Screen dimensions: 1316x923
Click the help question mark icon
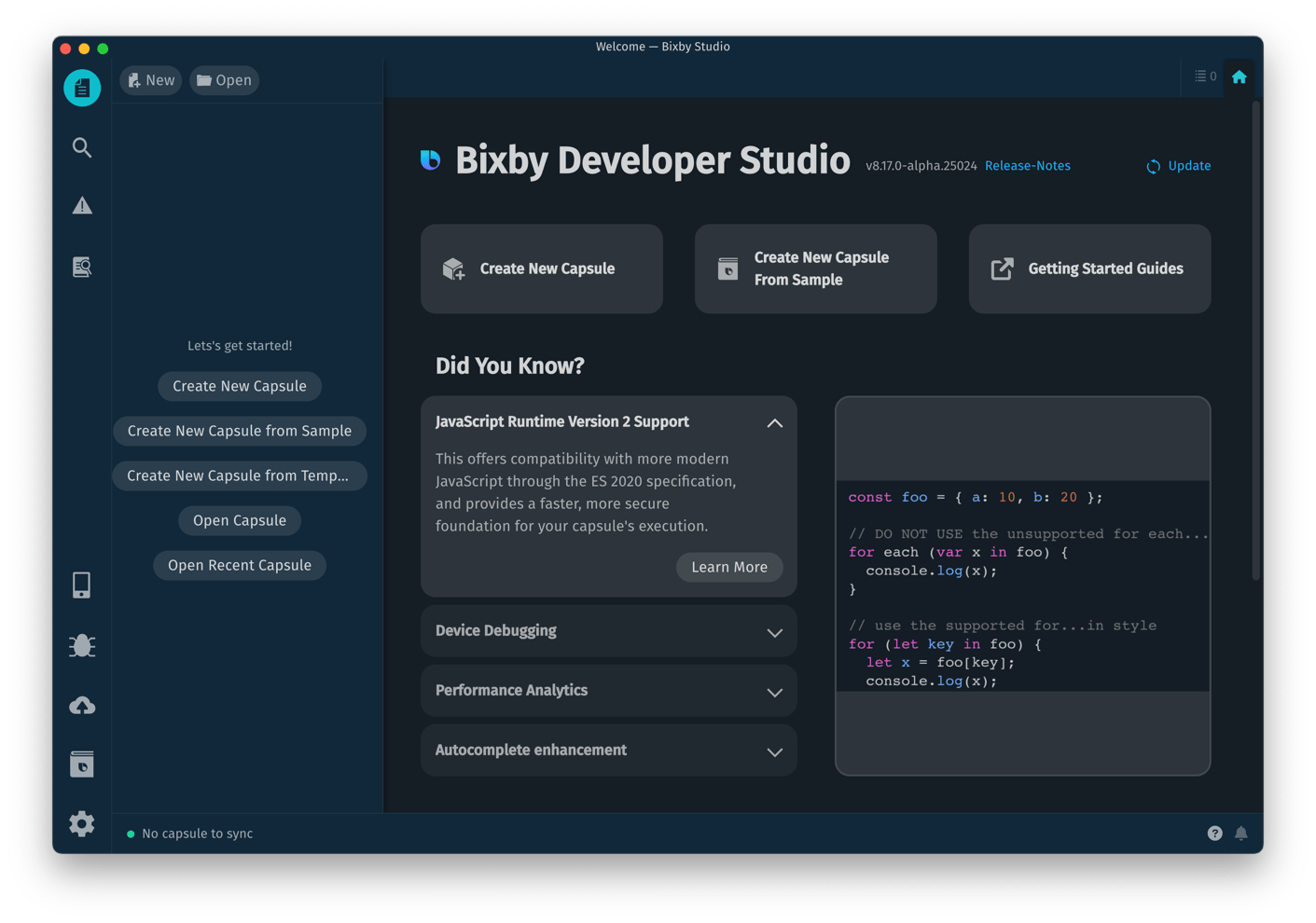click(1214, 833)
